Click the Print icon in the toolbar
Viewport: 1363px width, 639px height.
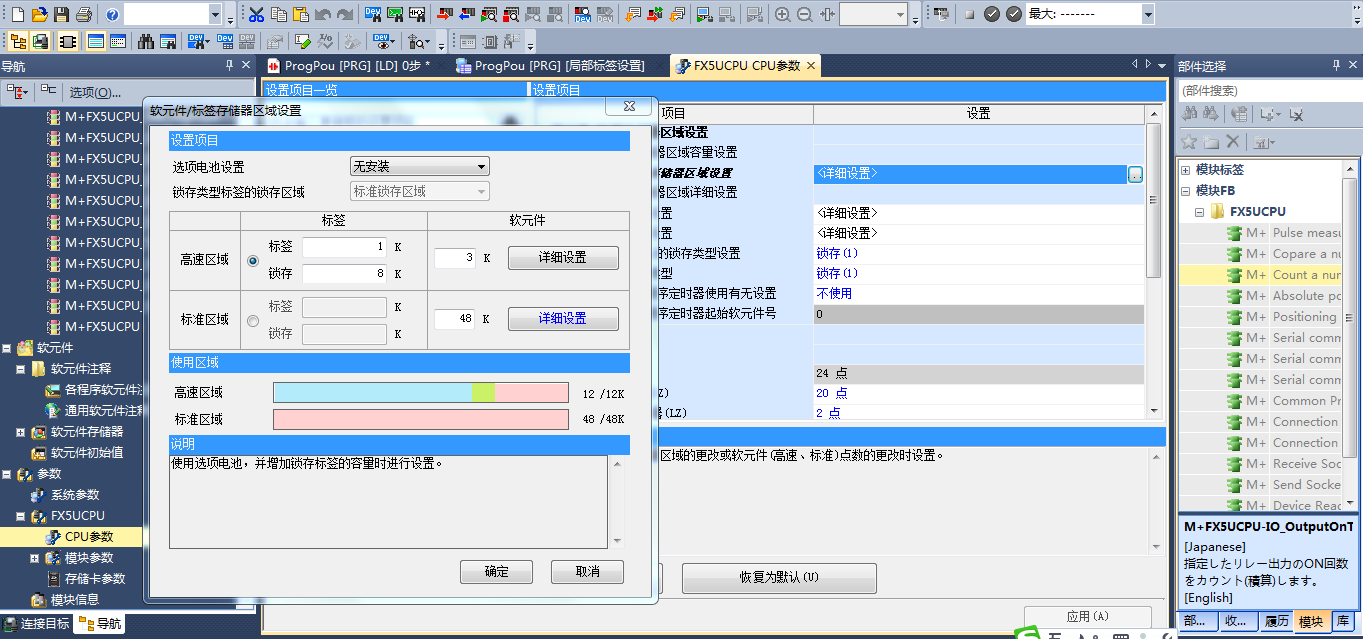coord(84,14)
